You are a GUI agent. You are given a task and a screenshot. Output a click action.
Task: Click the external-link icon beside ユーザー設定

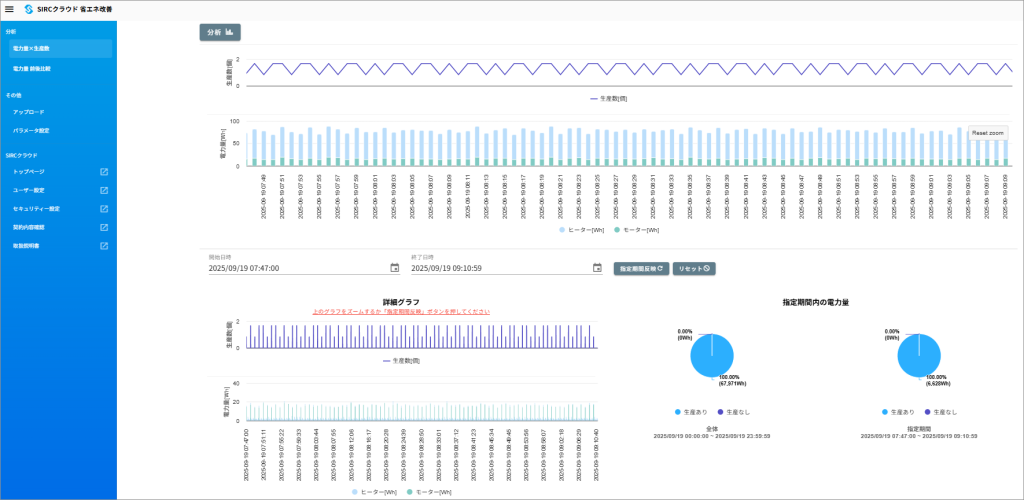click(x=104, y=190)
